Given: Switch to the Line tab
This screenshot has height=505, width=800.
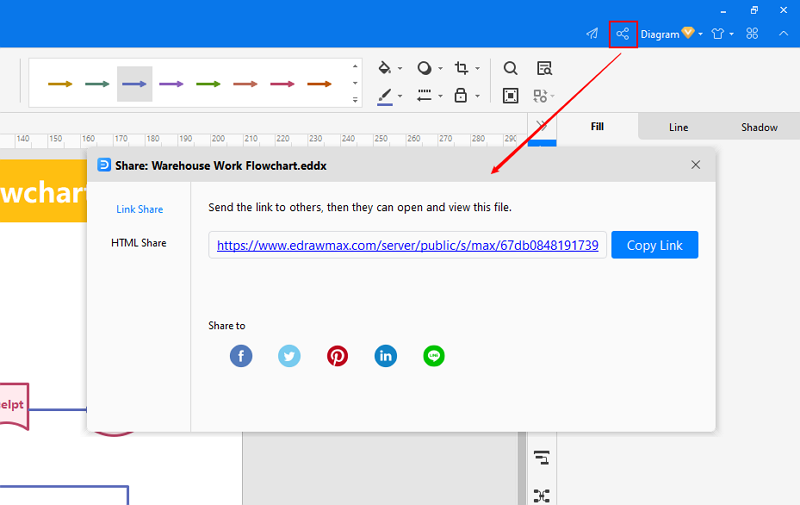Looking at the screenshot, I should pyautogui.click(x=679, y=127).
